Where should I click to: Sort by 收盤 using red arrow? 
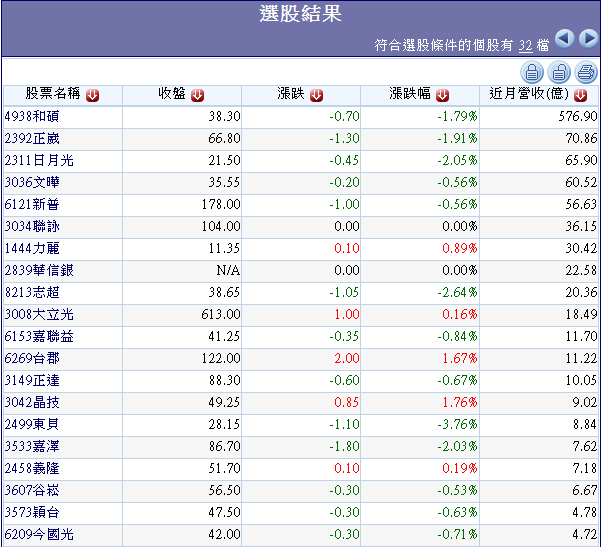(198, 95)
